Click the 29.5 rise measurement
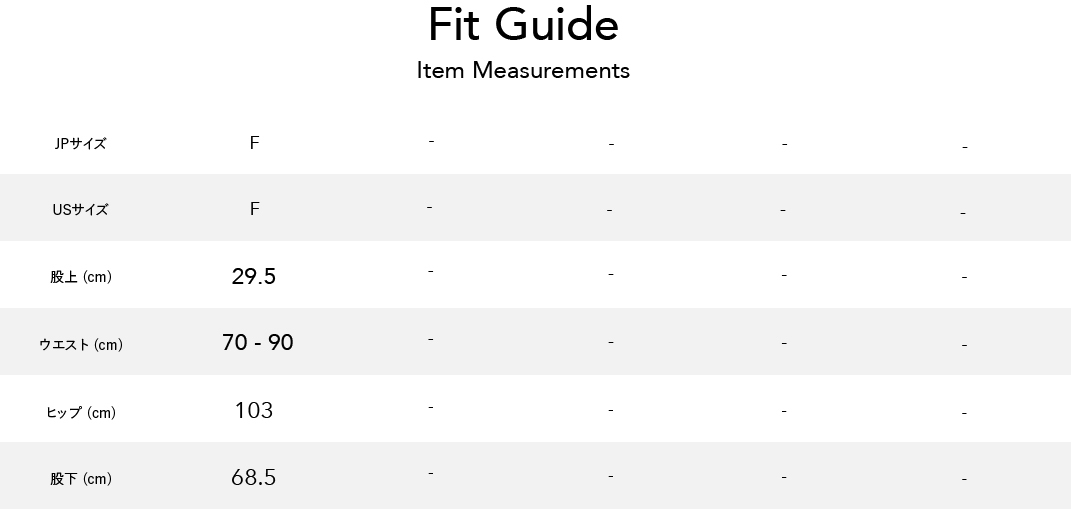This screenshot has width=1071, height=509. 254,276
